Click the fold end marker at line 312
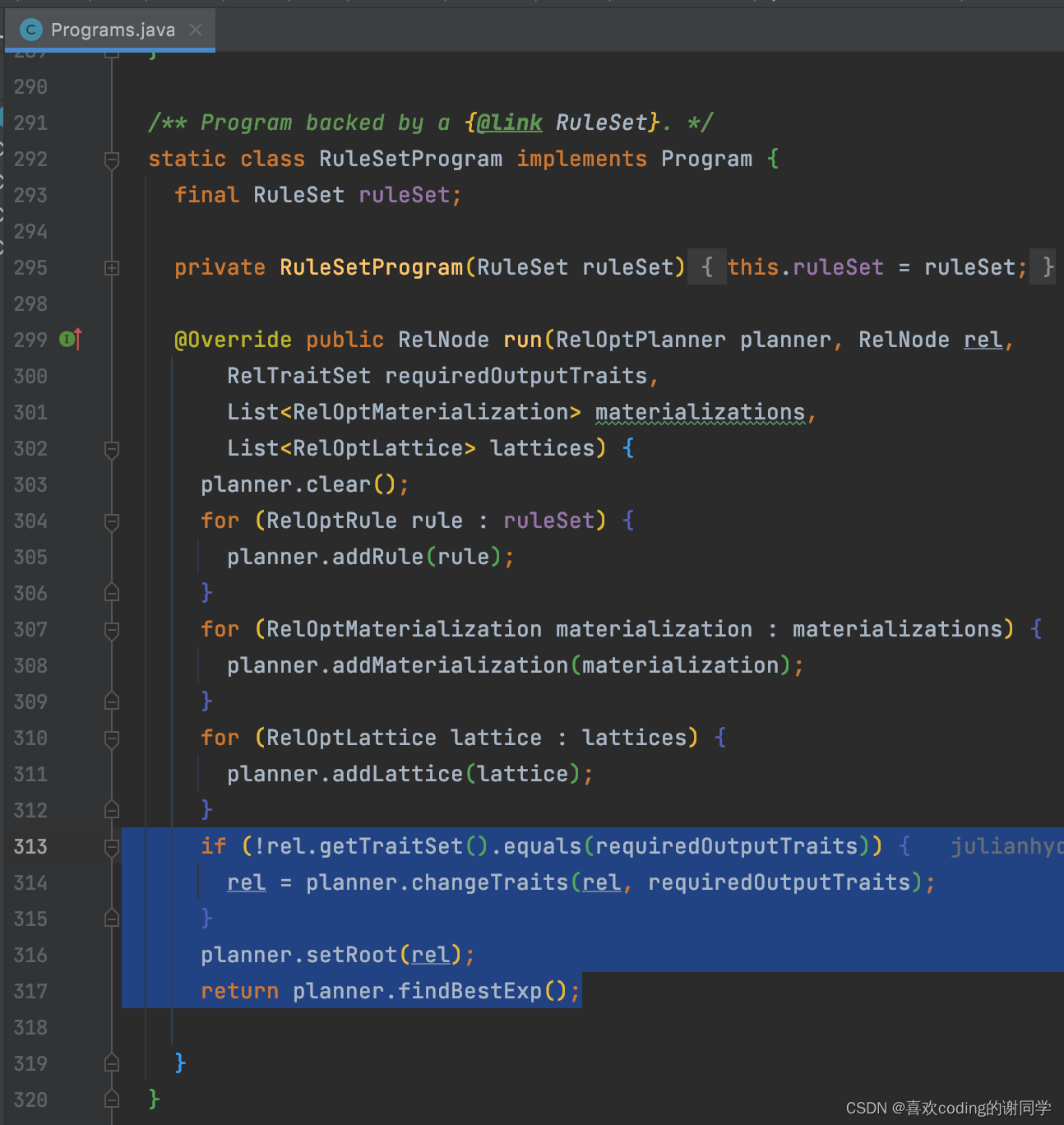 tap(113, 810)
